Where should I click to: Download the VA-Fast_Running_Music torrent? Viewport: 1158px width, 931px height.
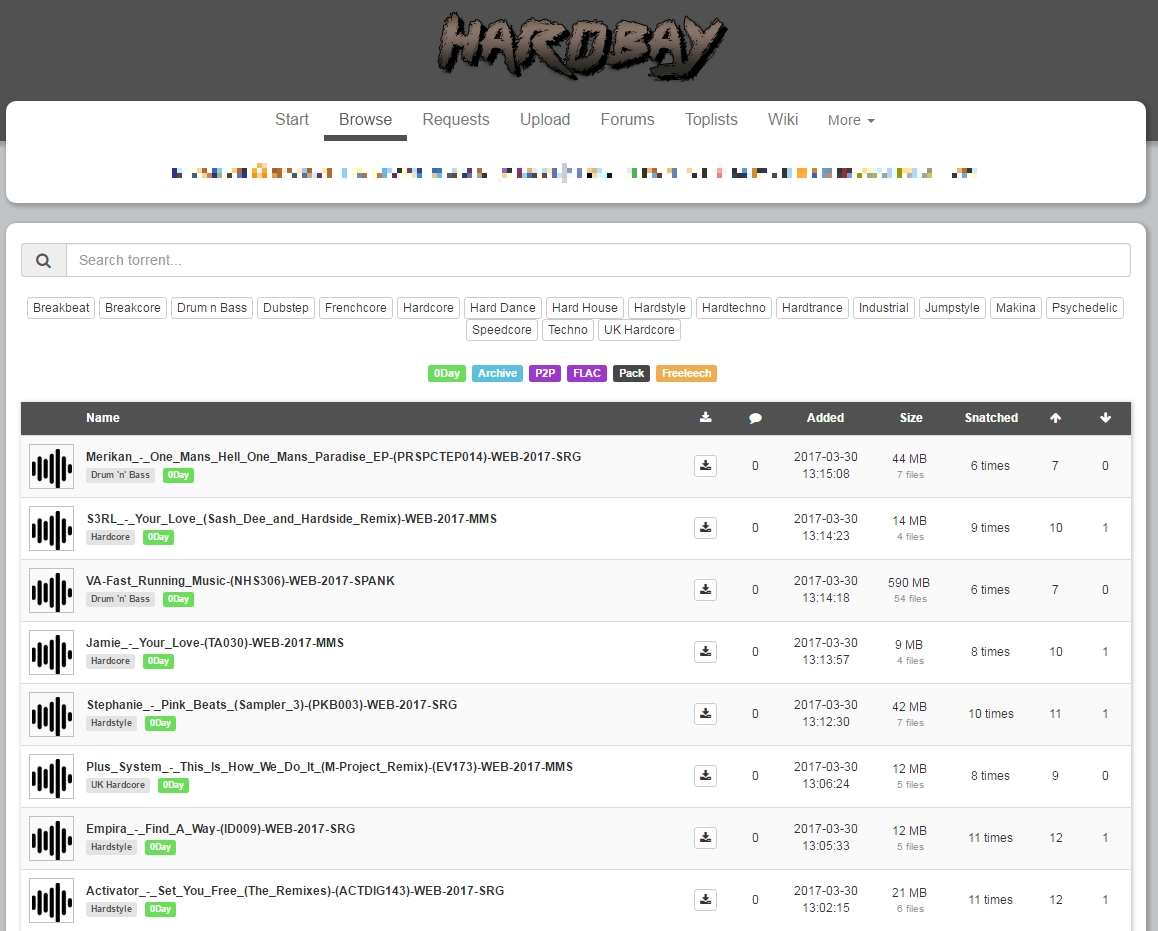click(705, 590)
